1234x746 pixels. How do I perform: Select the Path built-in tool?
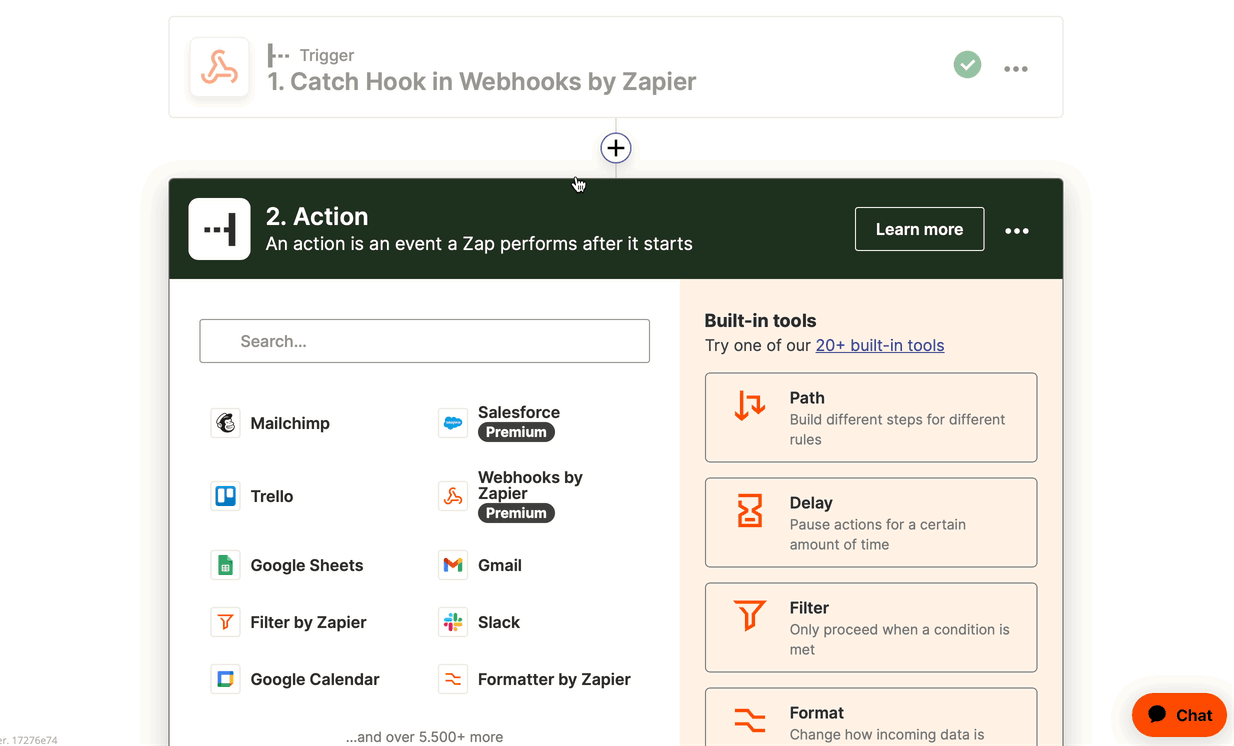[871, 417]
